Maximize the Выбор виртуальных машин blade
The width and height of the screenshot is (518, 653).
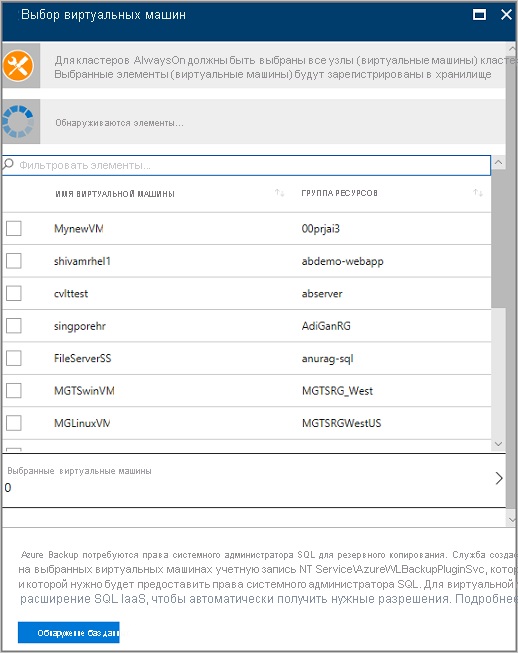coord(479,15)
